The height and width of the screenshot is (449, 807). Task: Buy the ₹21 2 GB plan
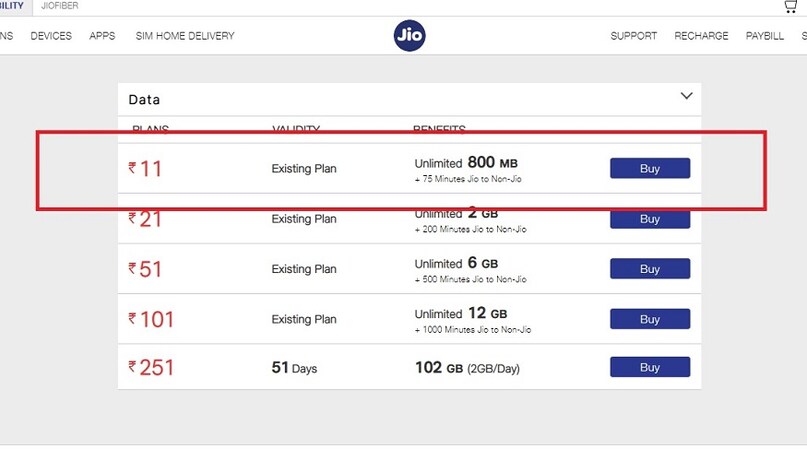pyautogui.click(x=650, y=219)
